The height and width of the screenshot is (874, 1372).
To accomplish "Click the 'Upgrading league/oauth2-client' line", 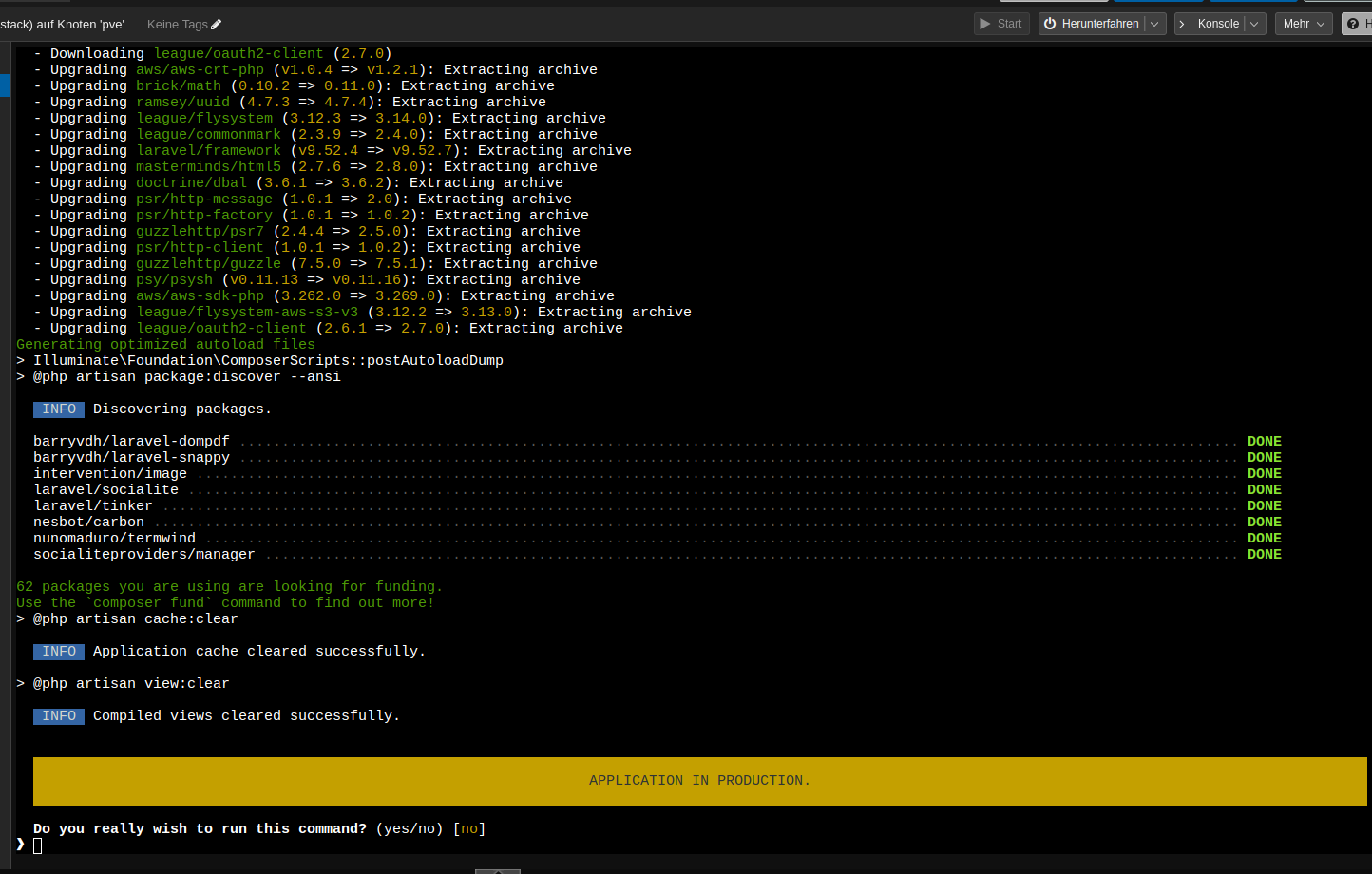I will pyautogui.click(x=328, y=329).
